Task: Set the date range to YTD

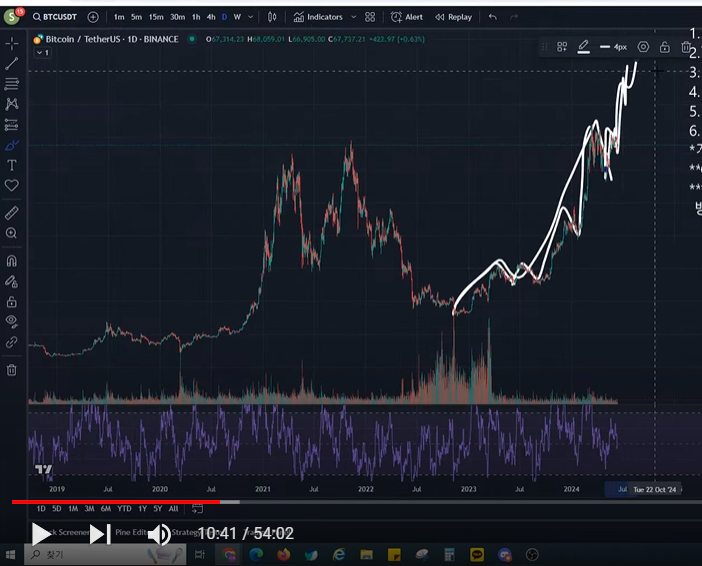Action: 124,508
